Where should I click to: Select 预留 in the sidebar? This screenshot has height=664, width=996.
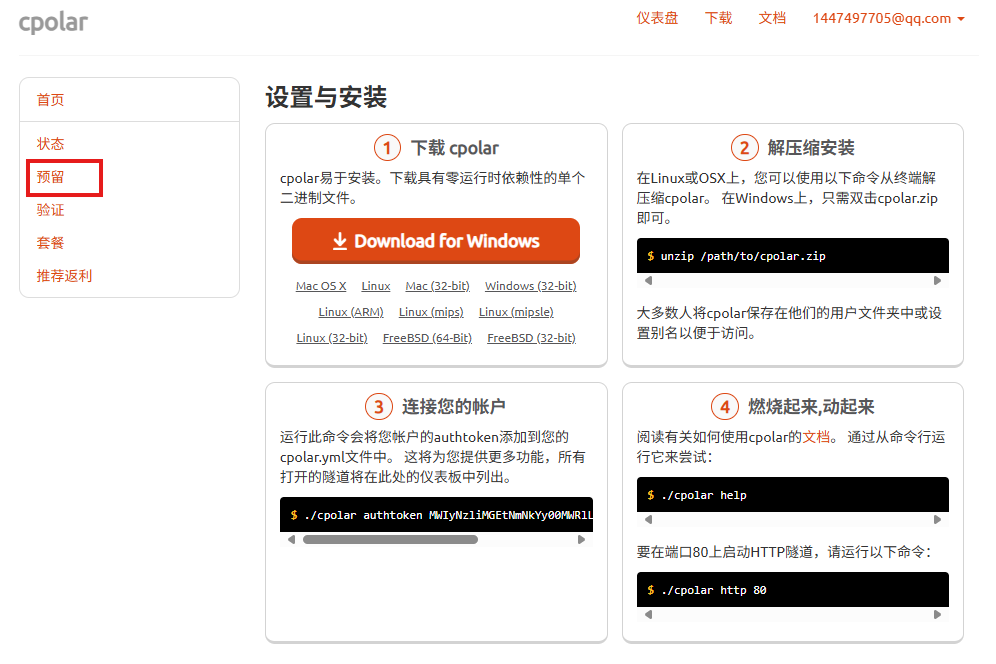[51, 177]
